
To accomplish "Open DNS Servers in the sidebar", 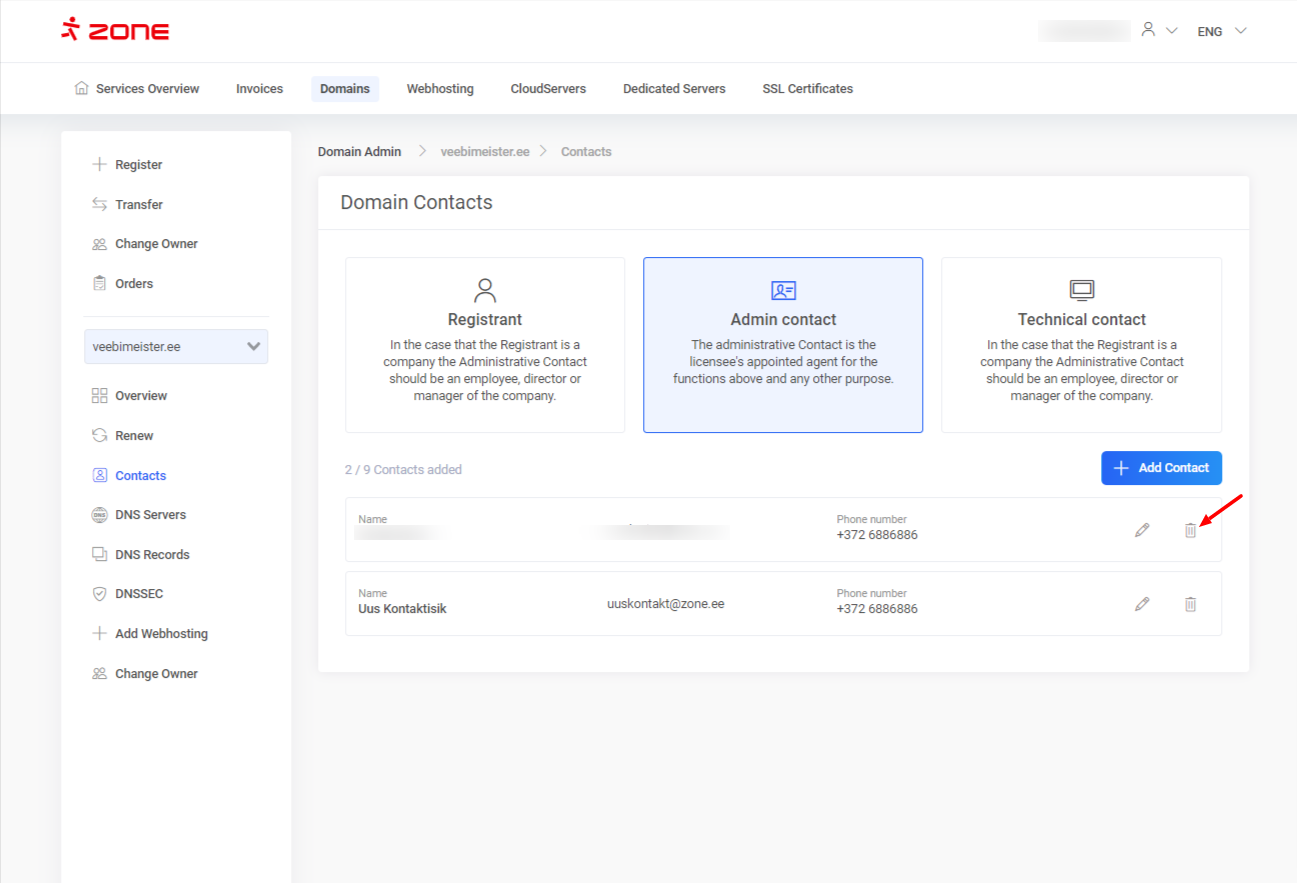I will click(x=150, y=515).
